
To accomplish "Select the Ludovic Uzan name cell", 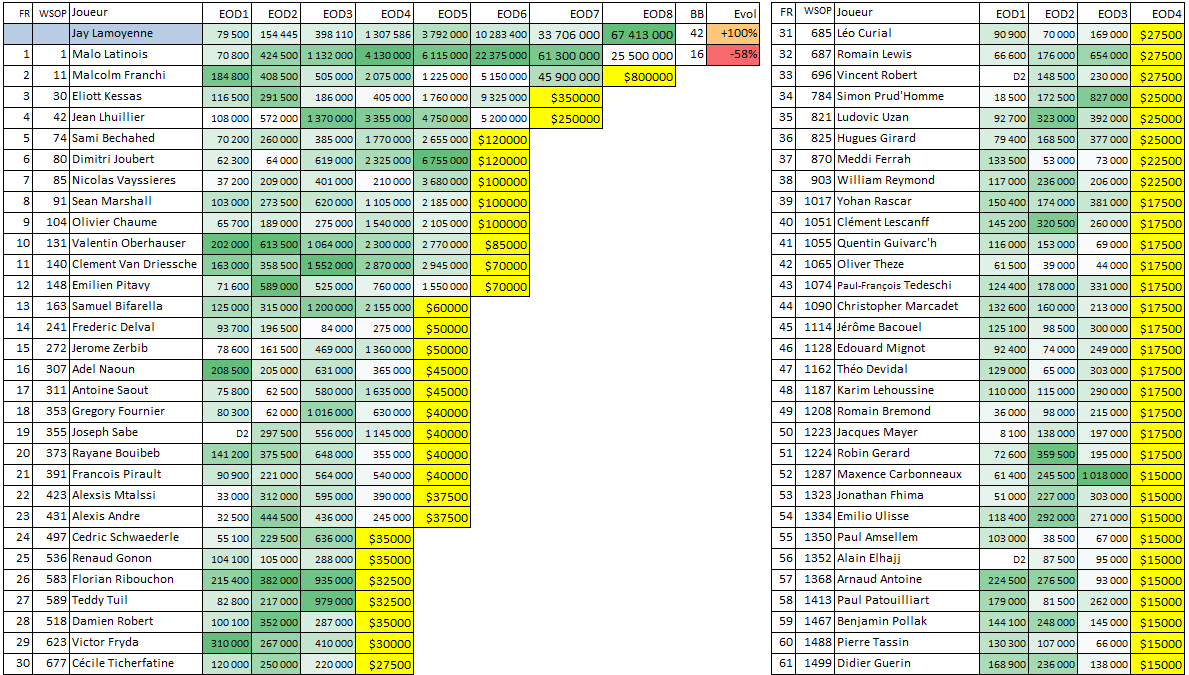I will (906, 118).
